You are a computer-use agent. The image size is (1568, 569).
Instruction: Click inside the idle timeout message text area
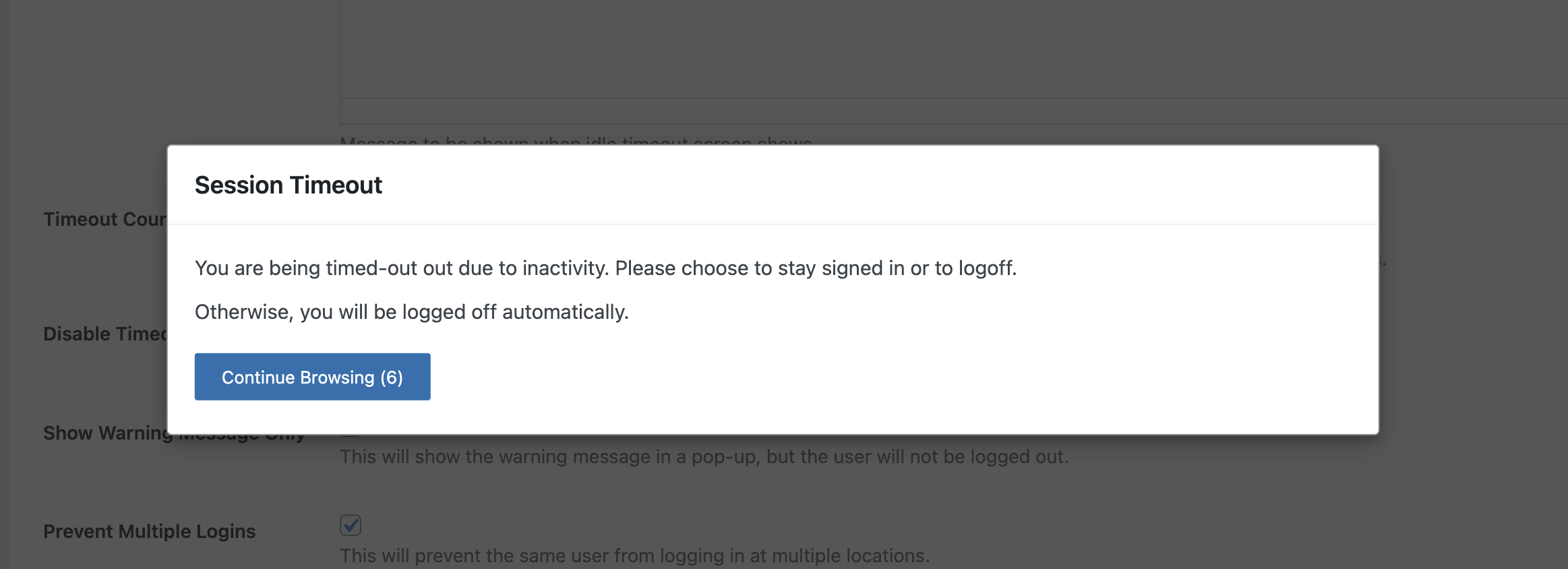[x=954, y=49]
